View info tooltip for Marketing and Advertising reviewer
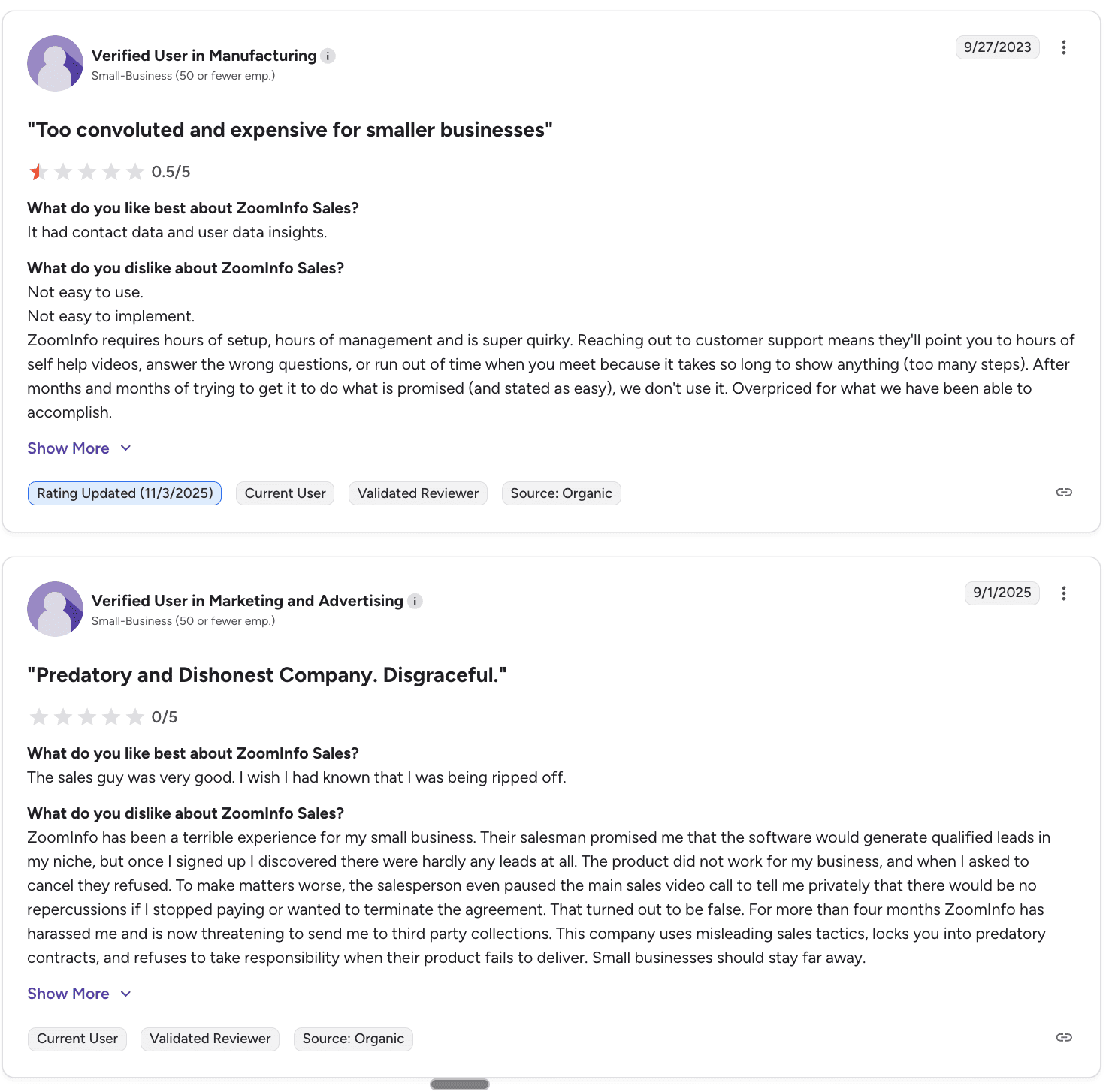The height and width of the screenshot is (1092, 1112). (x=415, y=601)
